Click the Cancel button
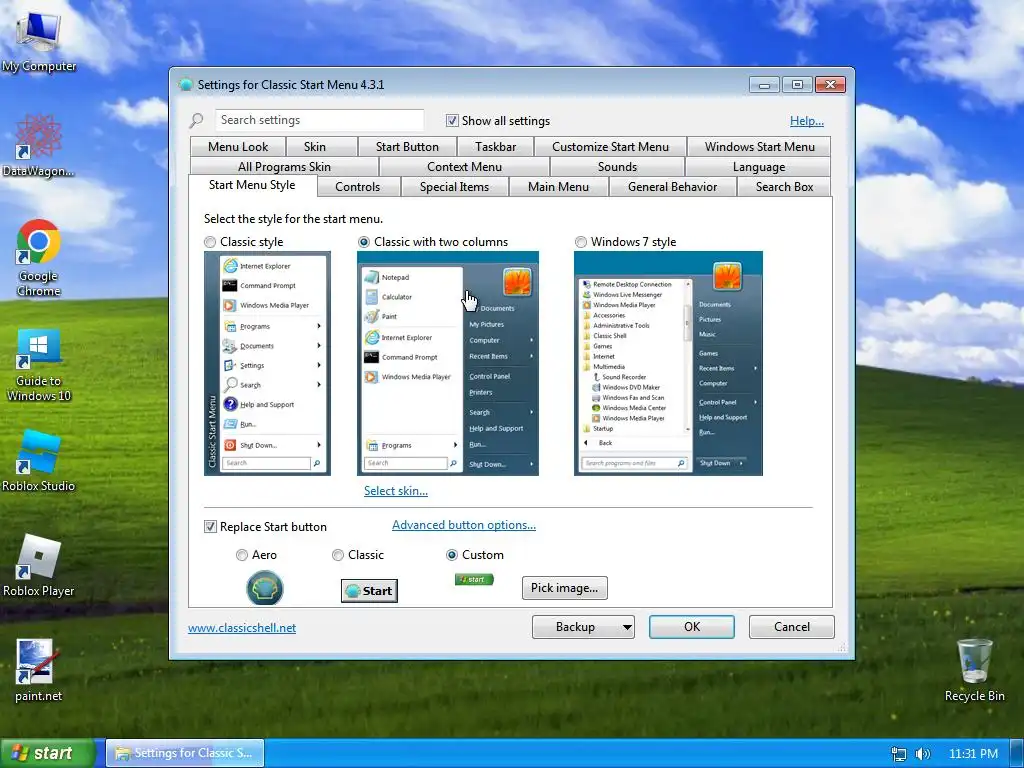This screenshot has width=1024, height=768. pos(792,627)
